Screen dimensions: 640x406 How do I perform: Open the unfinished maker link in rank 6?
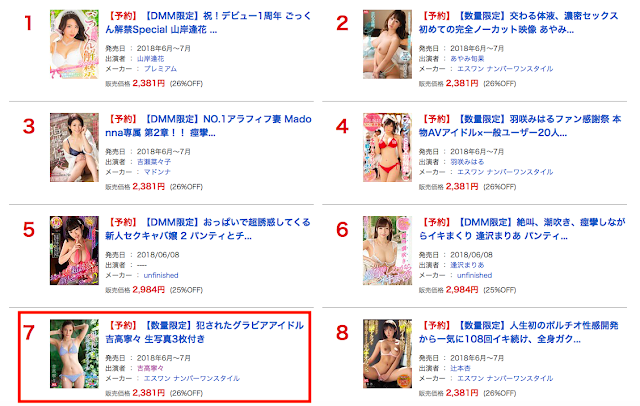474,275
